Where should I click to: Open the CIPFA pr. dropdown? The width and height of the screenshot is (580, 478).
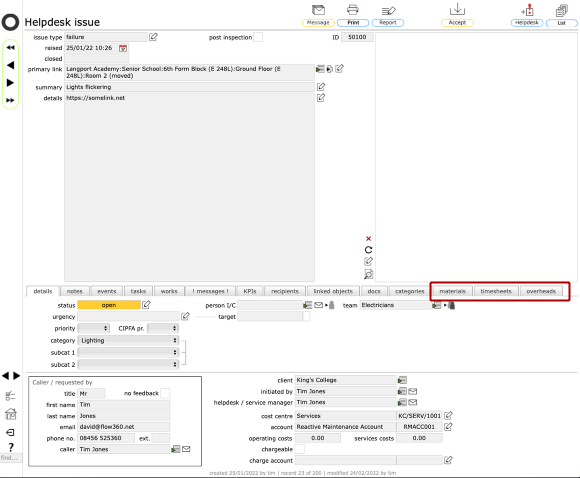click(x=163, y=328)
